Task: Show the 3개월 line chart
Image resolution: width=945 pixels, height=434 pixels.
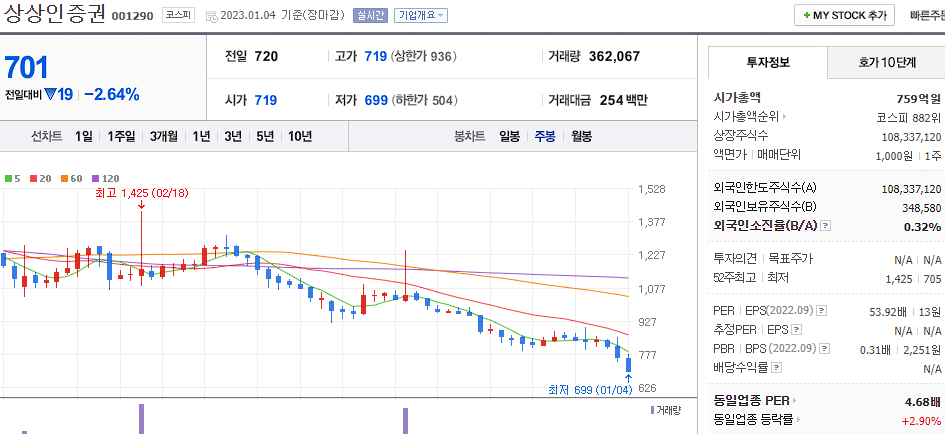Action: pyautogui.click(x=164, y=136)
